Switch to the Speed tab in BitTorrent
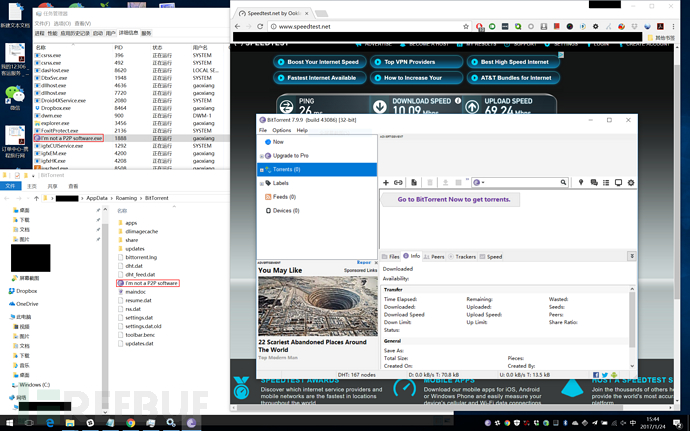690x431 pixels. (x=491, y=256)
